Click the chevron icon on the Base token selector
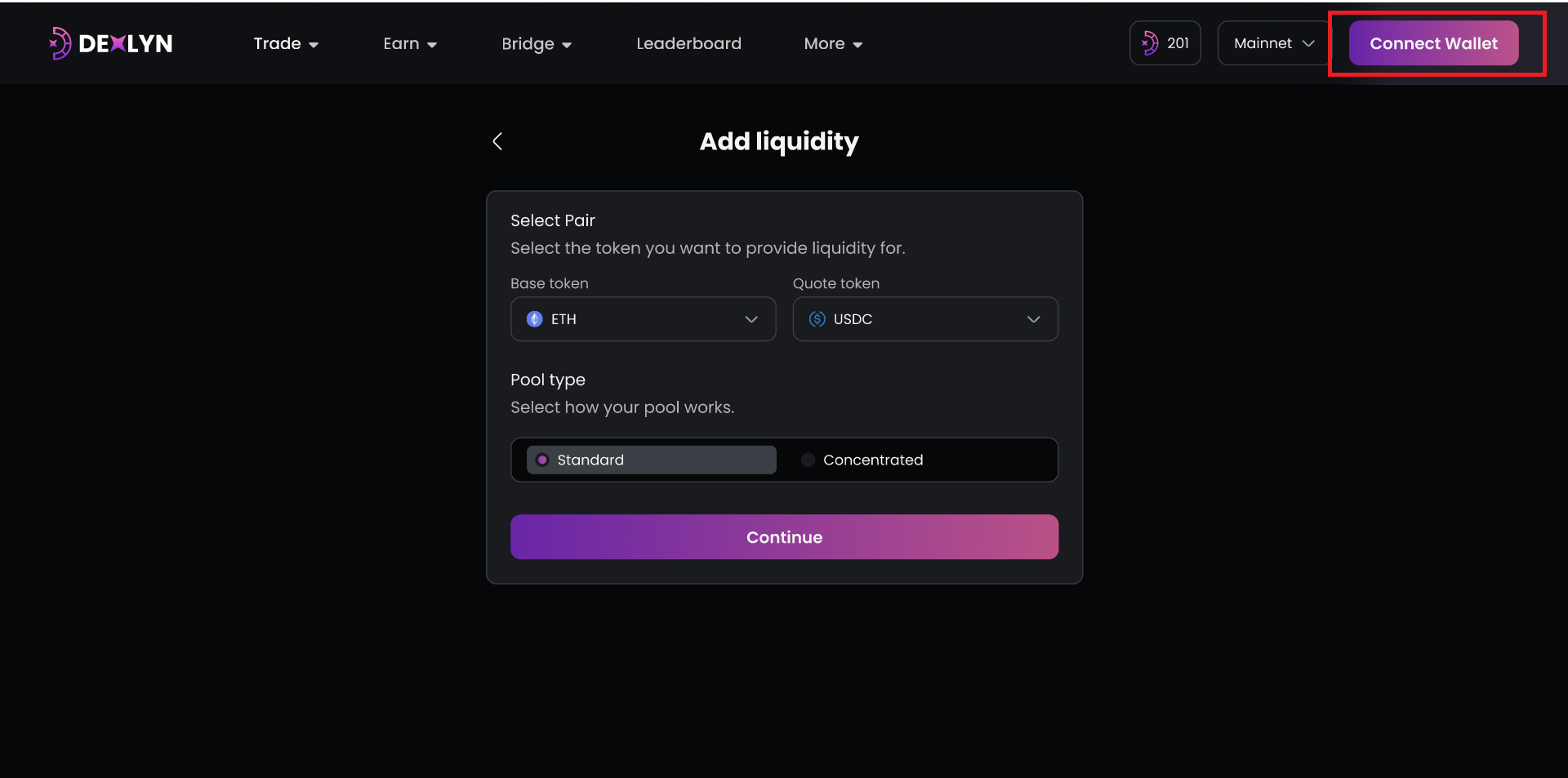The image size is (1568, 778). pyautogui.click(x=751, y=319)
